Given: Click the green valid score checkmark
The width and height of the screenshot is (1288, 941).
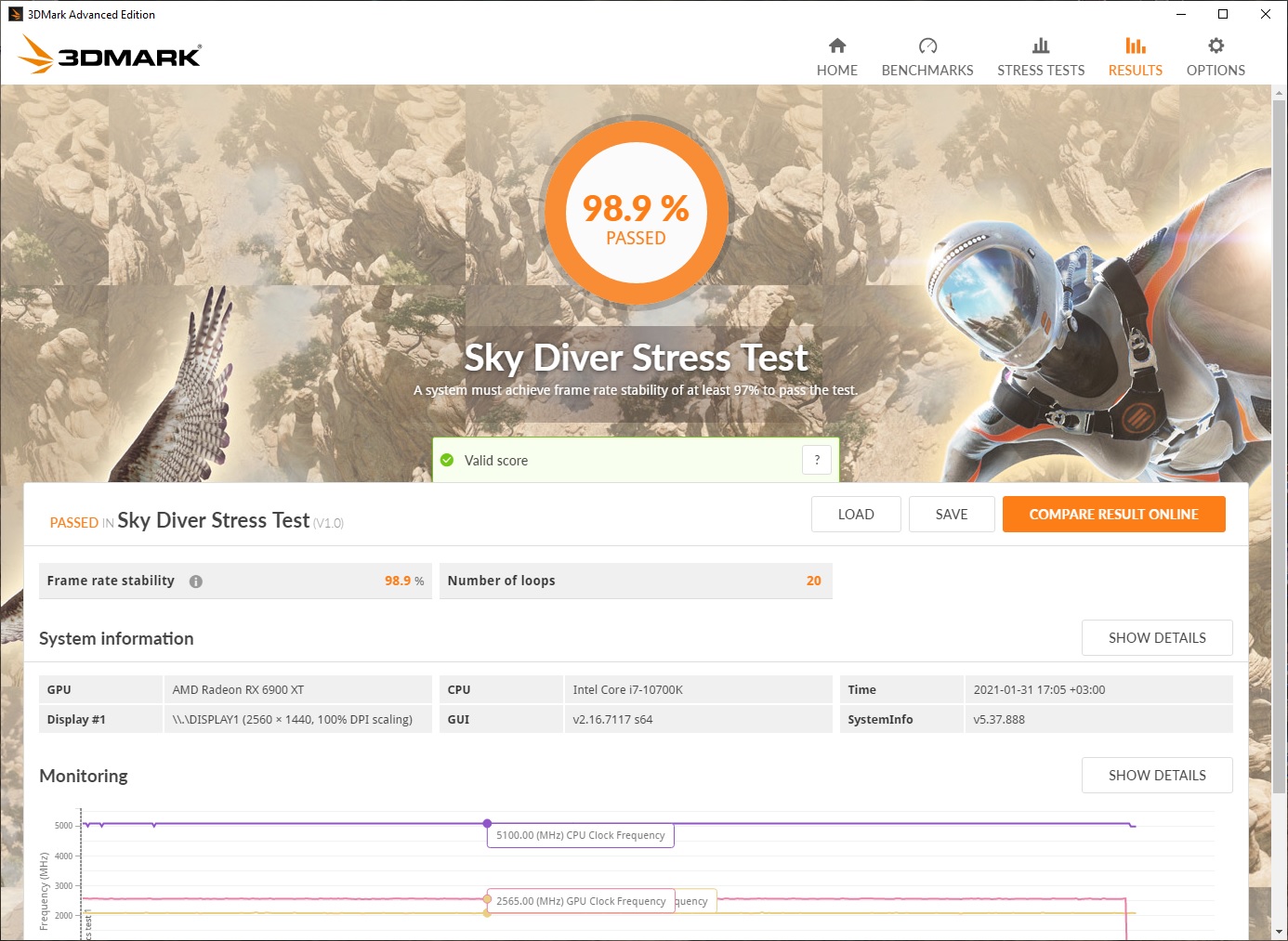Looking at the screenshot, I should point(447,460).
